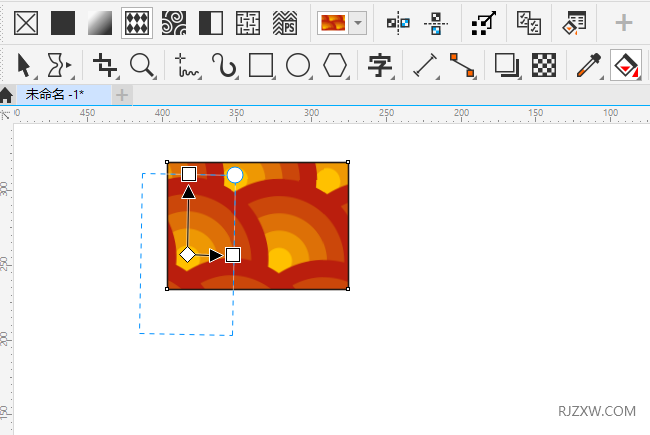
Task: Click the ruler origin corner box
Action: click(6, 115)
